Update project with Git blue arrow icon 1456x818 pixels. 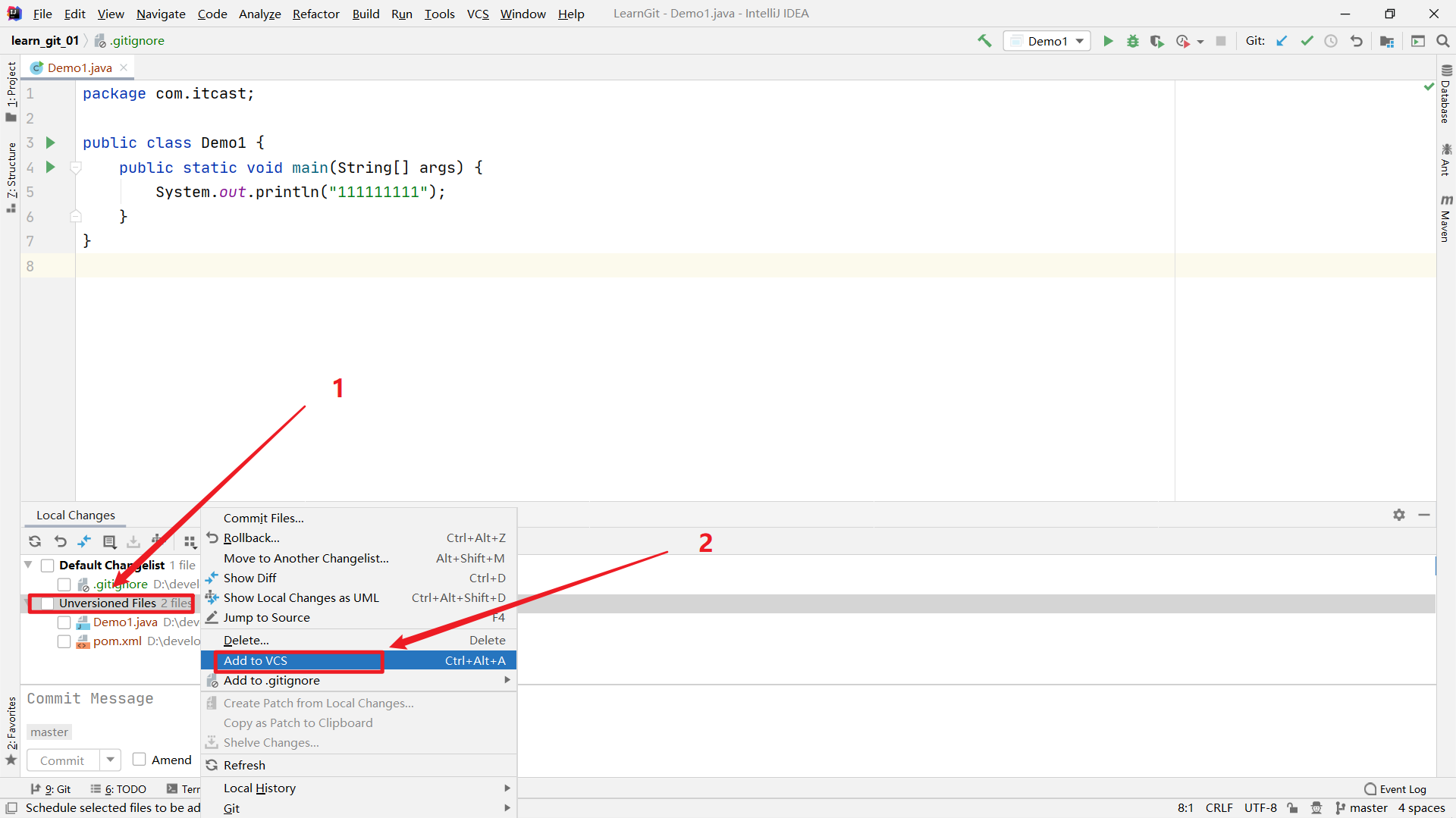1282,41
